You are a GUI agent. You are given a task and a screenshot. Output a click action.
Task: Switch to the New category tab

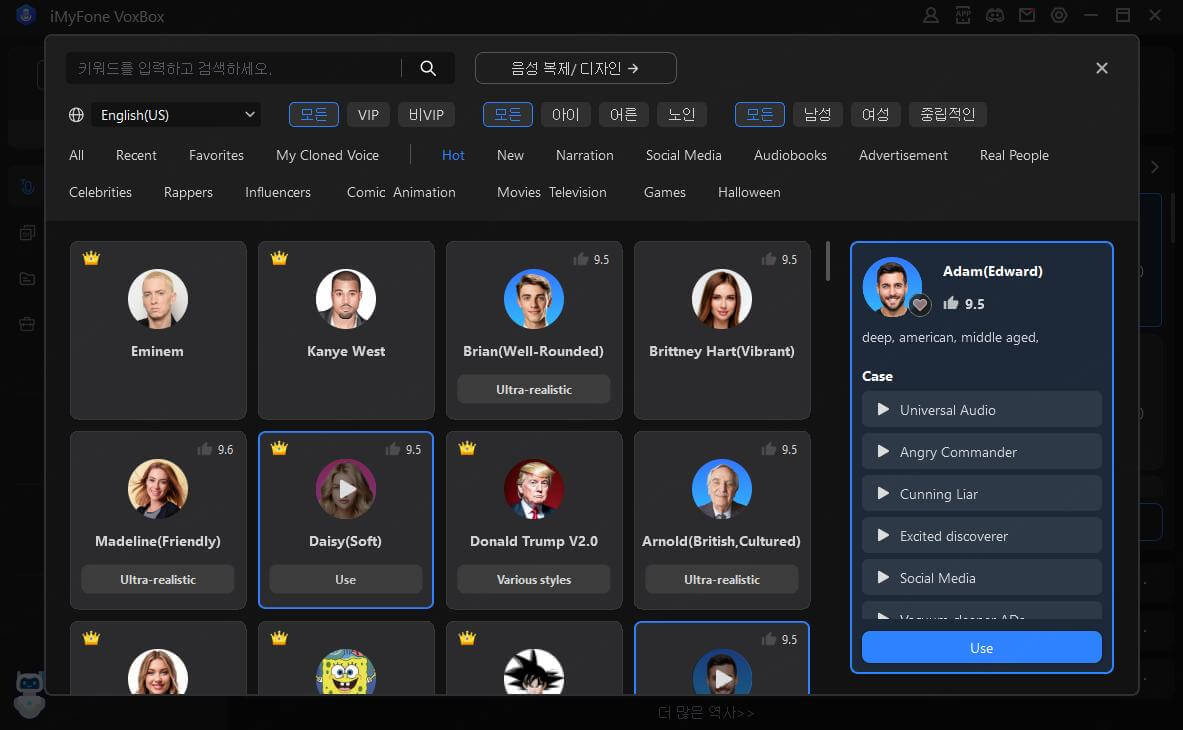510,155
